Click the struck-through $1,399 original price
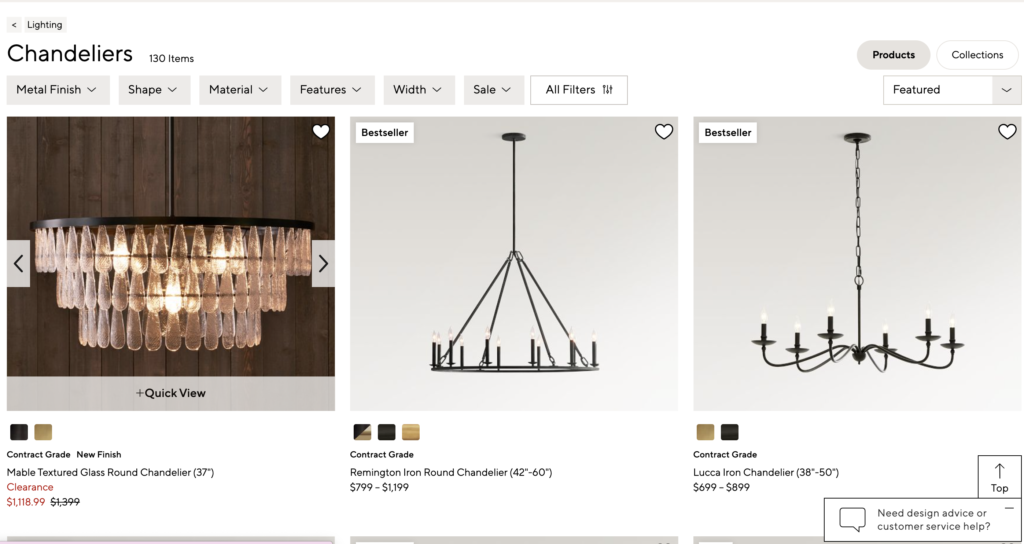1024x544 pixels. [x=65, y=502]
